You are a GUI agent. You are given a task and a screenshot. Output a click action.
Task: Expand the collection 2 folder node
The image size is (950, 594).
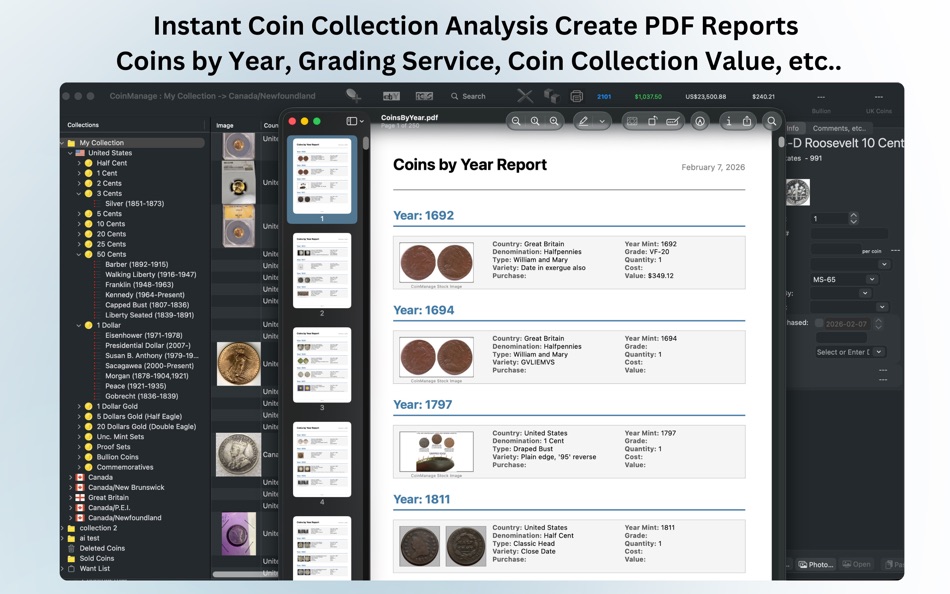62,528
